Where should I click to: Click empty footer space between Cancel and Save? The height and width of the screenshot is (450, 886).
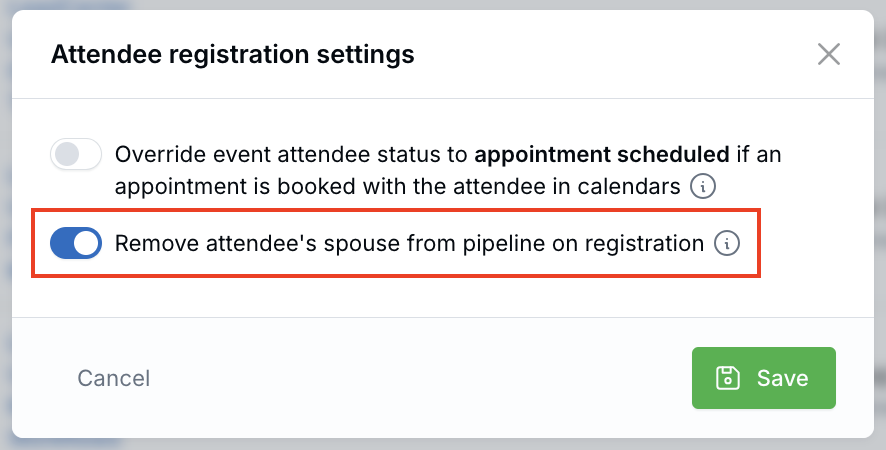pyautogui.click(x=420, y=378)
